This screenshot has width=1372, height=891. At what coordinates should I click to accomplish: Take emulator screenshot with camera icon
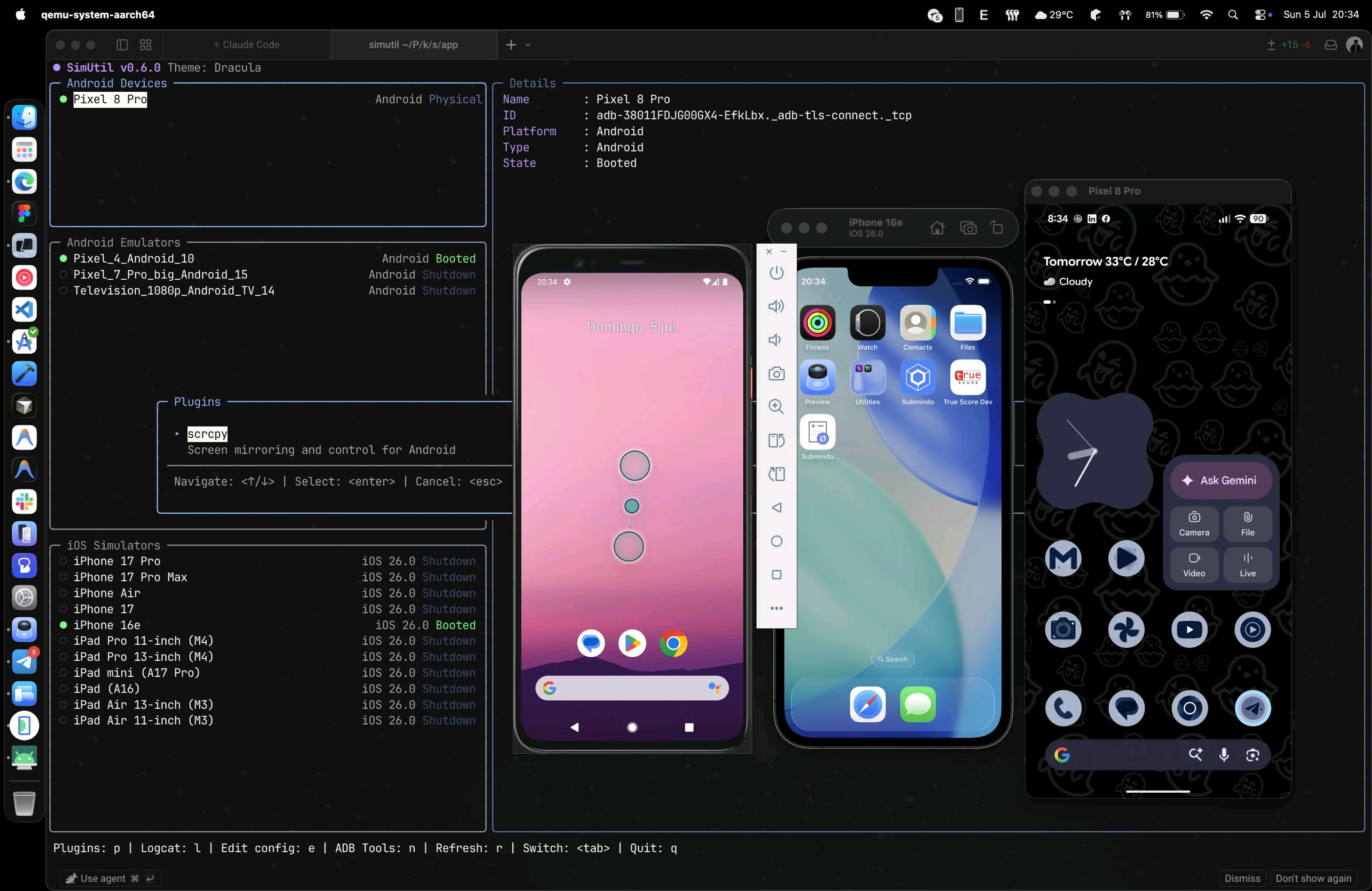pos(776,373)
